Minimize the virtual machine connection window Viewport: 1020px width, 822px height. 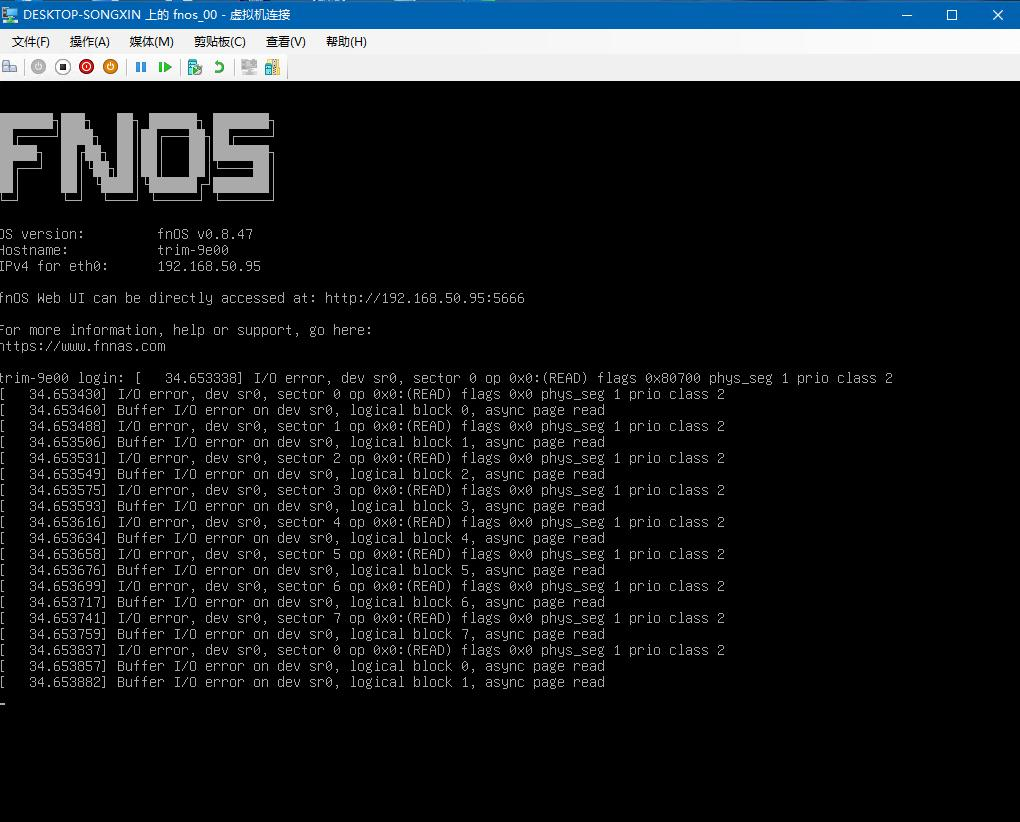pos(907,14)
